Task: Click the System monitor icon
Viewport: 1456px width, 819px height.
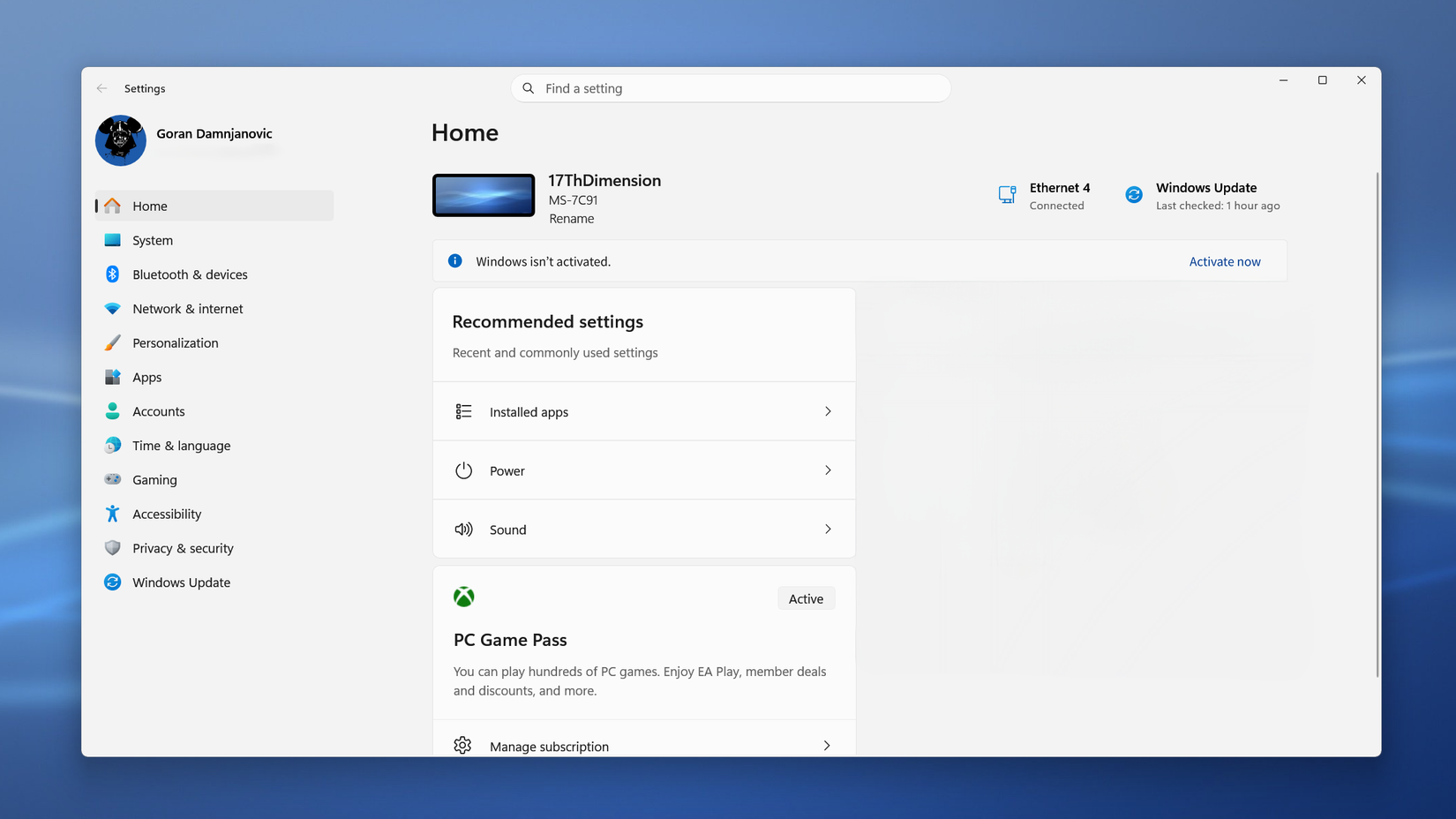Action: click(112, 240)
